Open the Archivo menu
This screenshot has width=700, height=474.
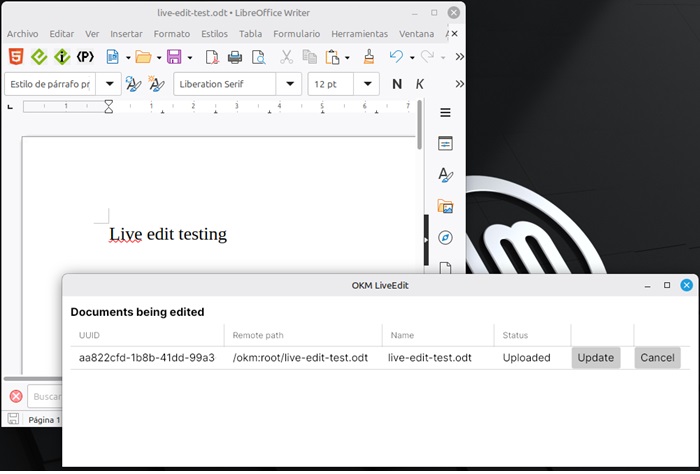pos(22,34)
